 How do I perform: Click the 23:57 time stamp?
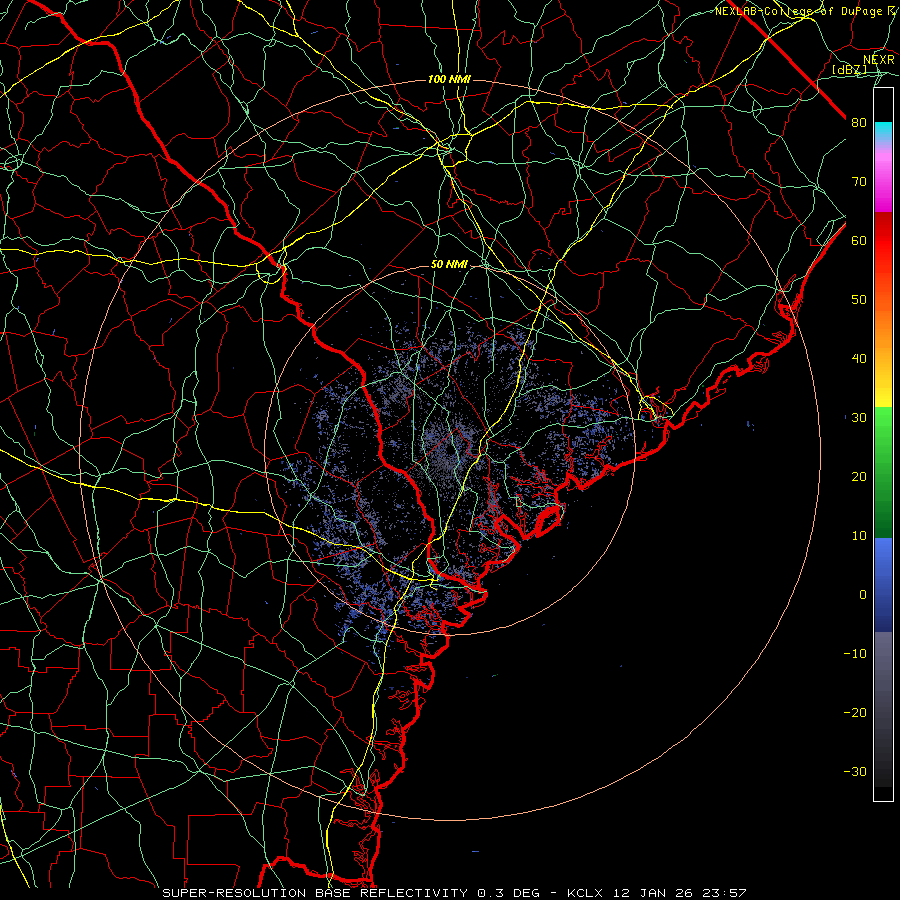coord(724,893)
